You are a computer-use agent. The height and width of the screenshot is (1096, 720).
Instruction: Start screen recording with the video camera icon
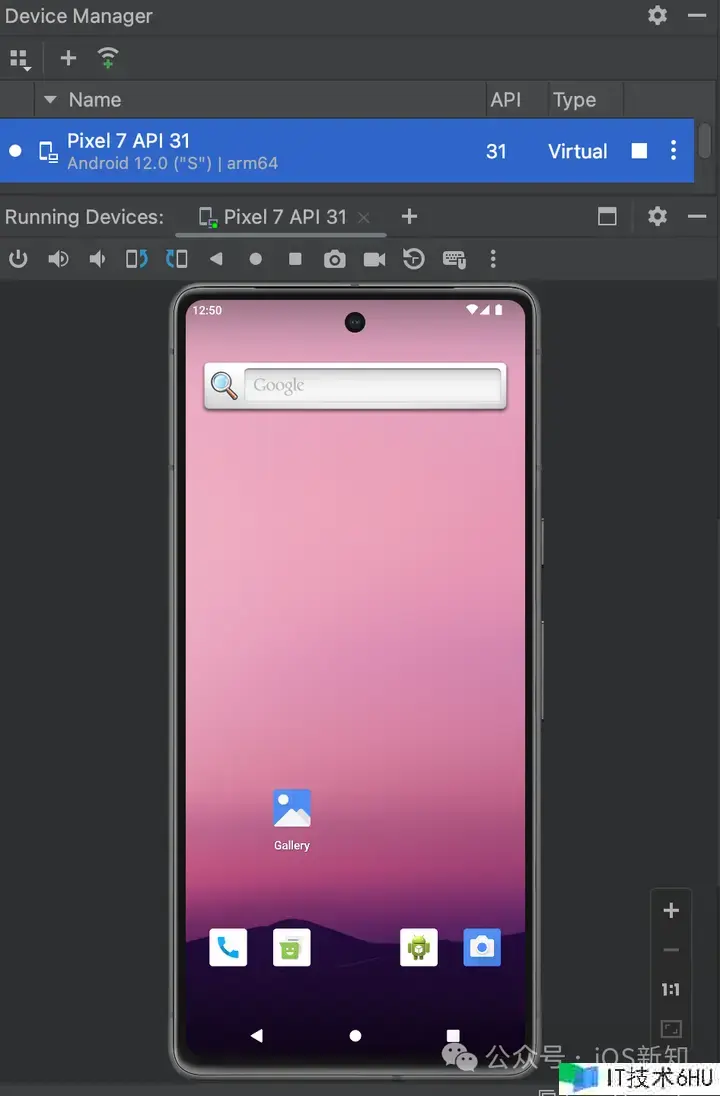(x=374, y=259)
